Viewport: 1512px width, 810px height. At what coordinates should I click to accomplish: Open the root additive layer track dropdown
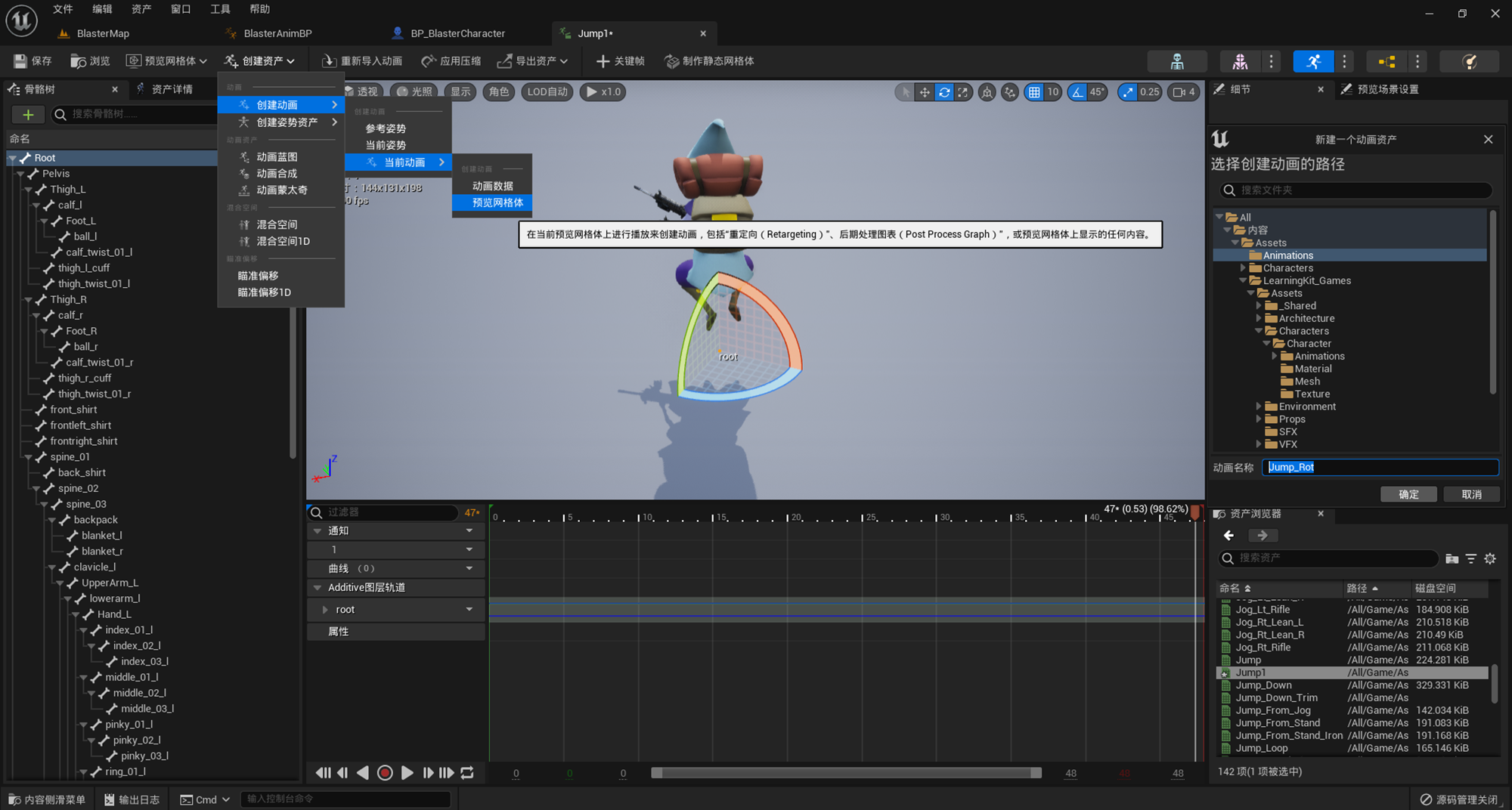469,610
